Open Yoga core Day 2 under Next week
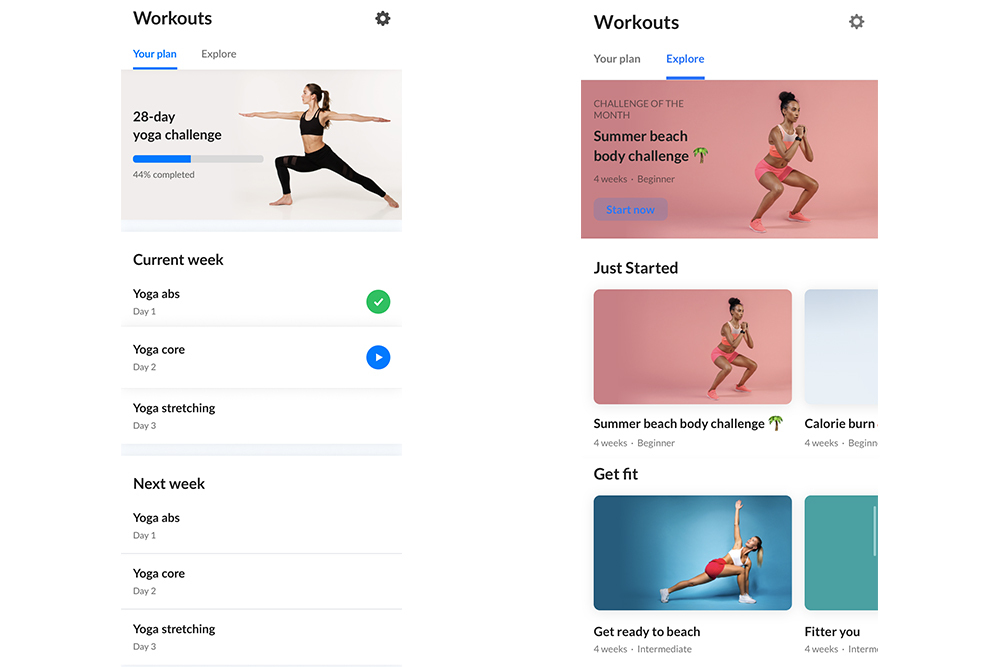 coord(261,582)
